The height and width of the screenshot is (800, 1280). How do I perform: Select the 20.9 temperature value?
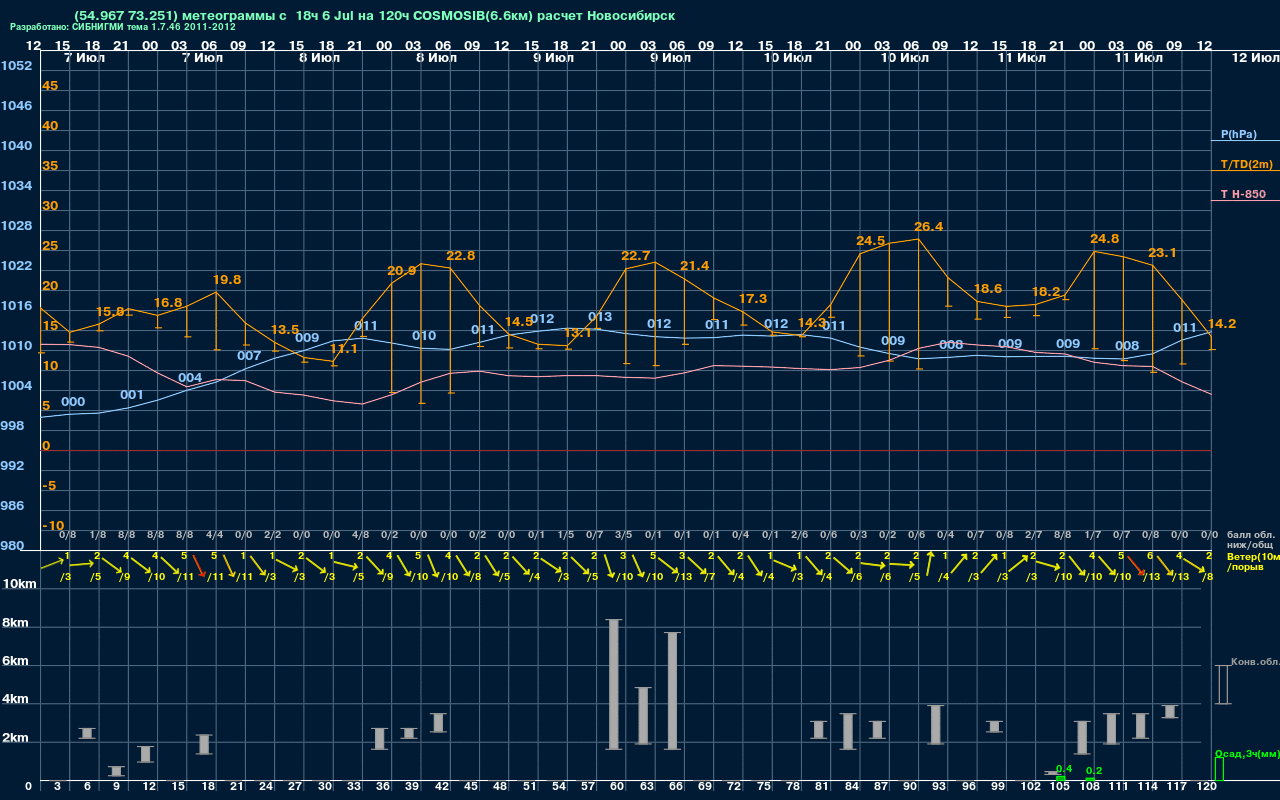pos(402,271)
